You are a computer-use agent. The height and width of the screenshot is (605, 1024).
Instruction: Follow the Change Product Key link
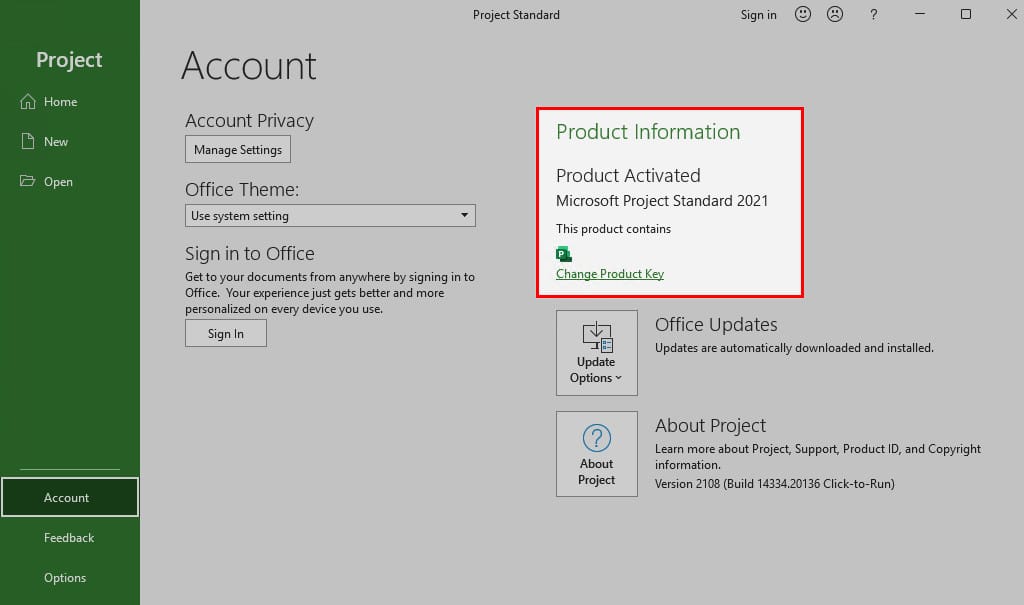(x=610, y=274)
